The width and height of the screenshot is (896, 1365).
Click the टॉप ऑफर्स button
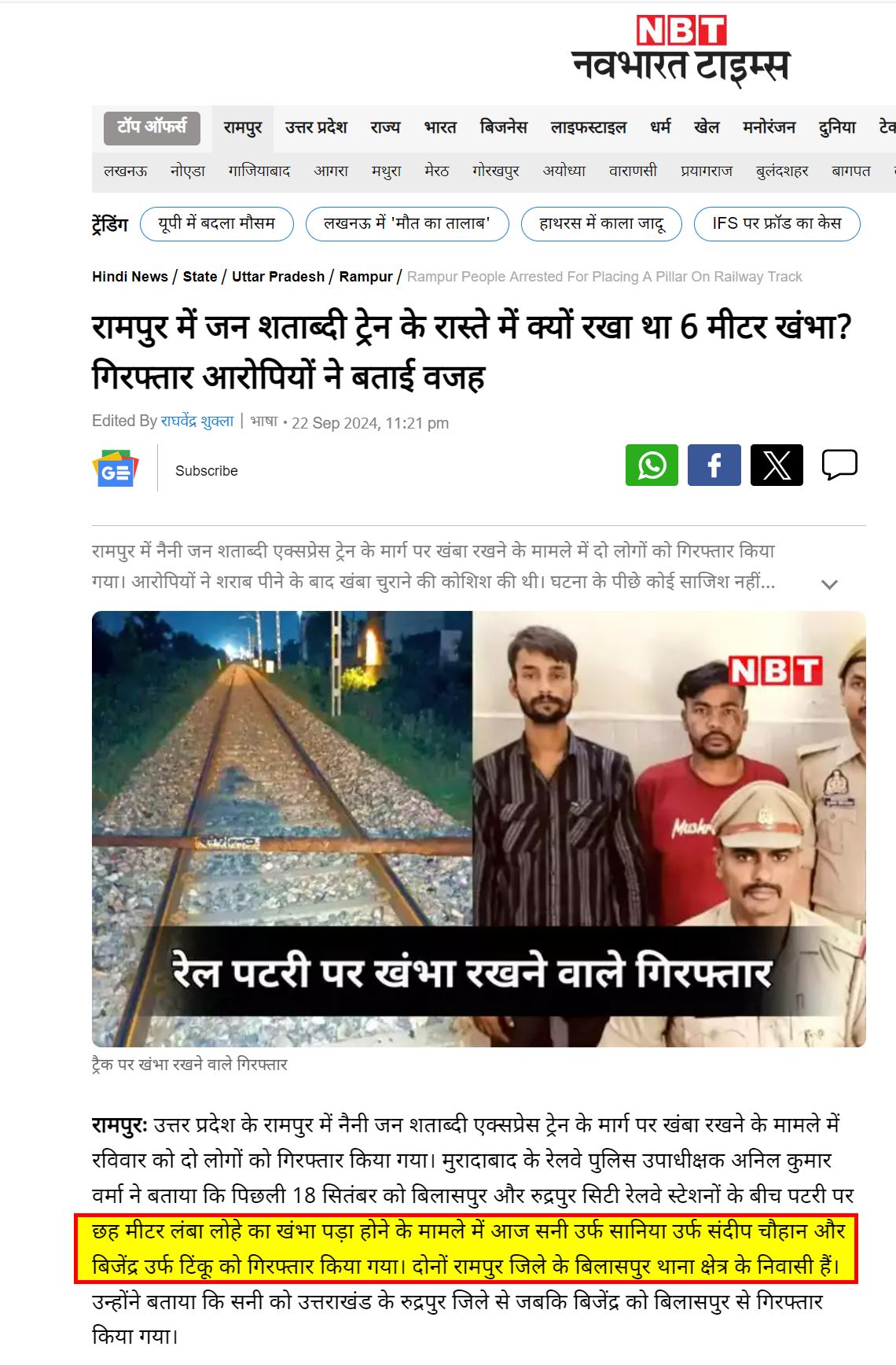coord(152,127)
